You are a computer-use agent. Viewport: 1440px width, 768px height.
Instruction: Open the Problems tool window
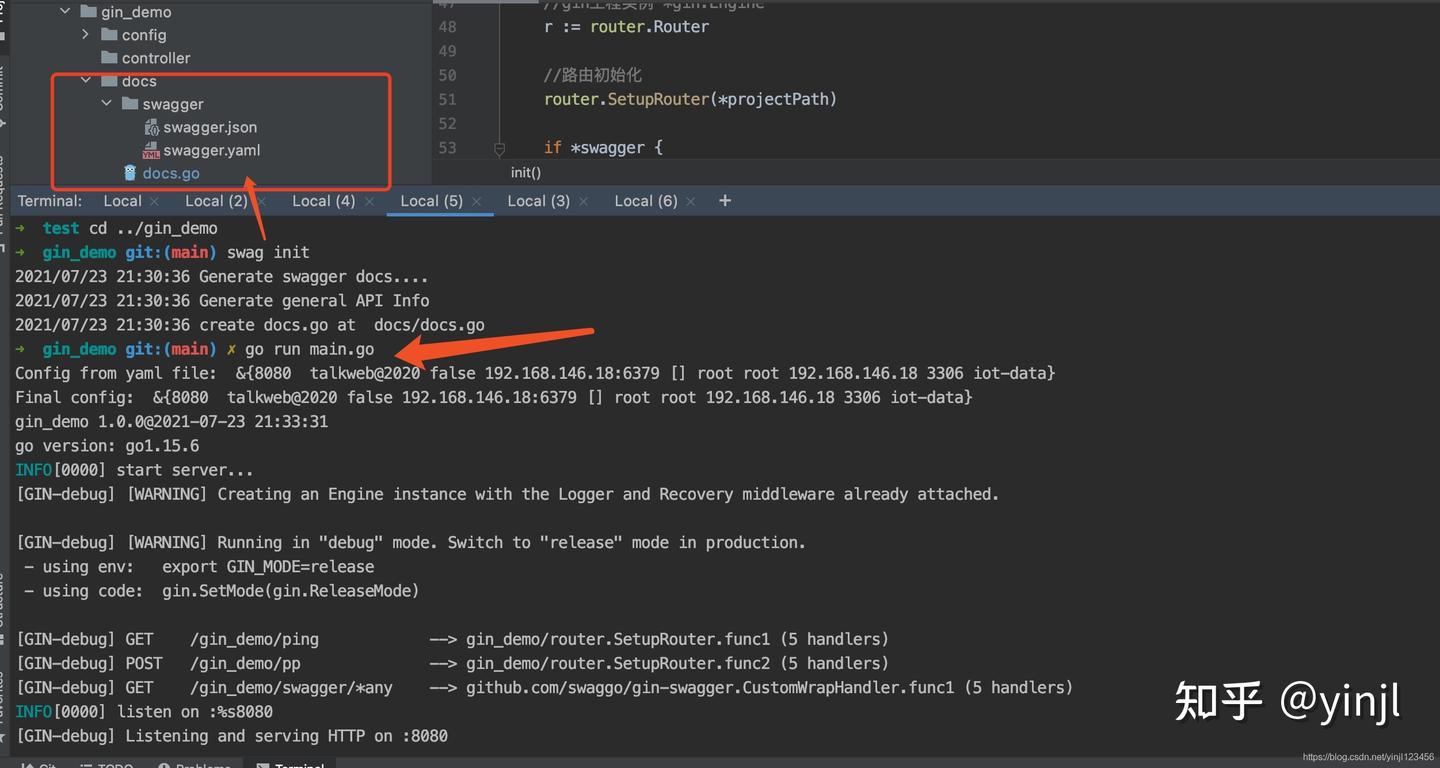[x=195, y=765]
